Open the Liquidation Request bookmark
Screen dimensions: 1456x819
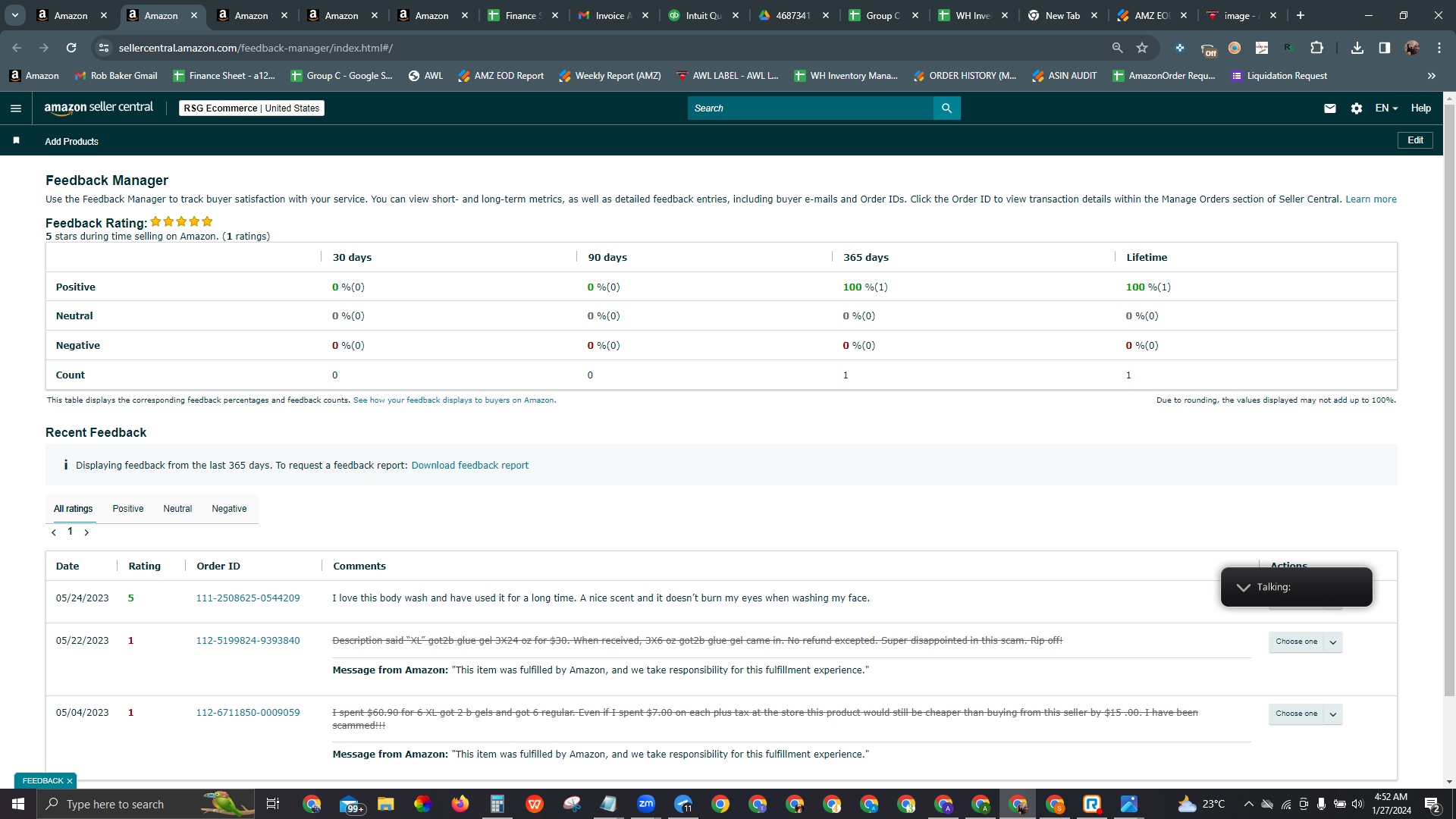pyautogui.click(x=1279, y=76)
